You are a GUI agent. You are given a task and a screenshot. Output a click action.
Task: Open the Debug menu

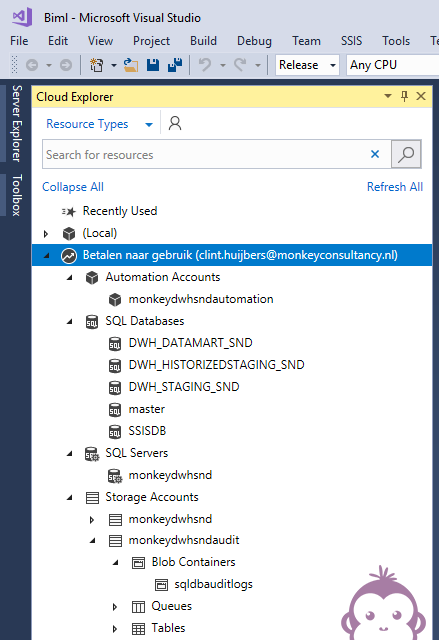[254, 41]
